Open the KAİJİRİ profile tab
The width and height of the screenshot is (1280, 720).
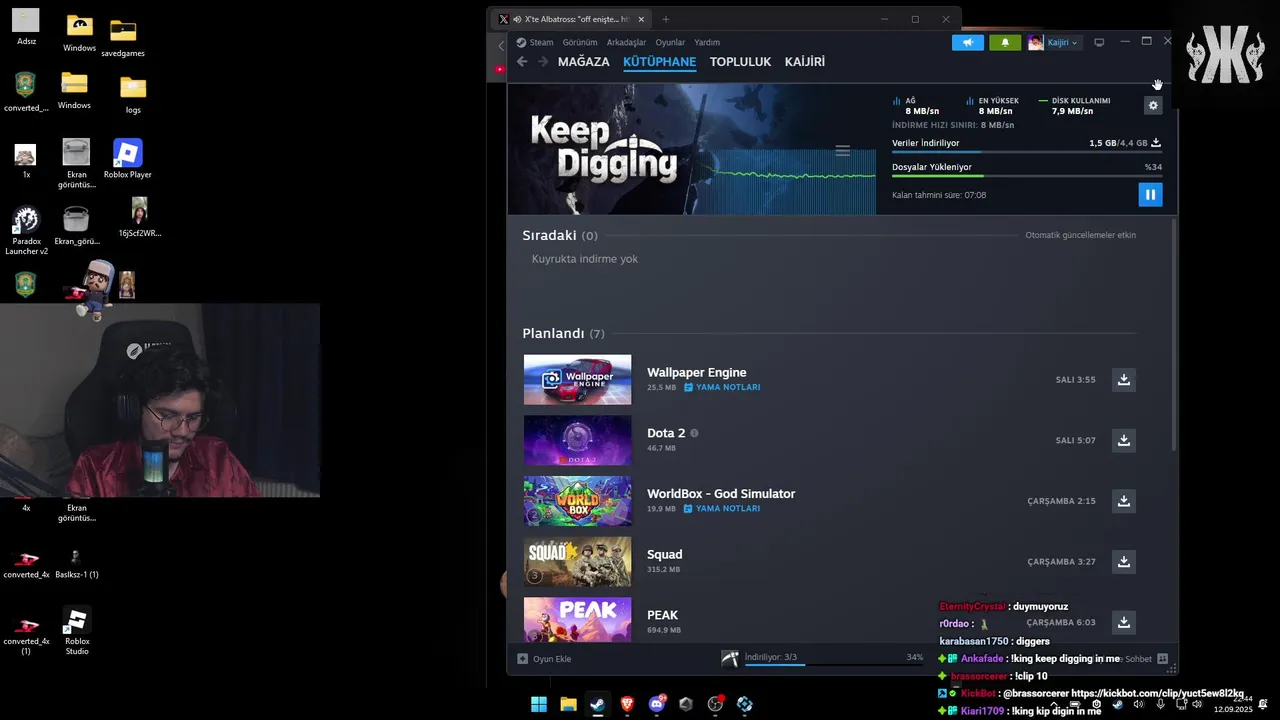(805, 62)
